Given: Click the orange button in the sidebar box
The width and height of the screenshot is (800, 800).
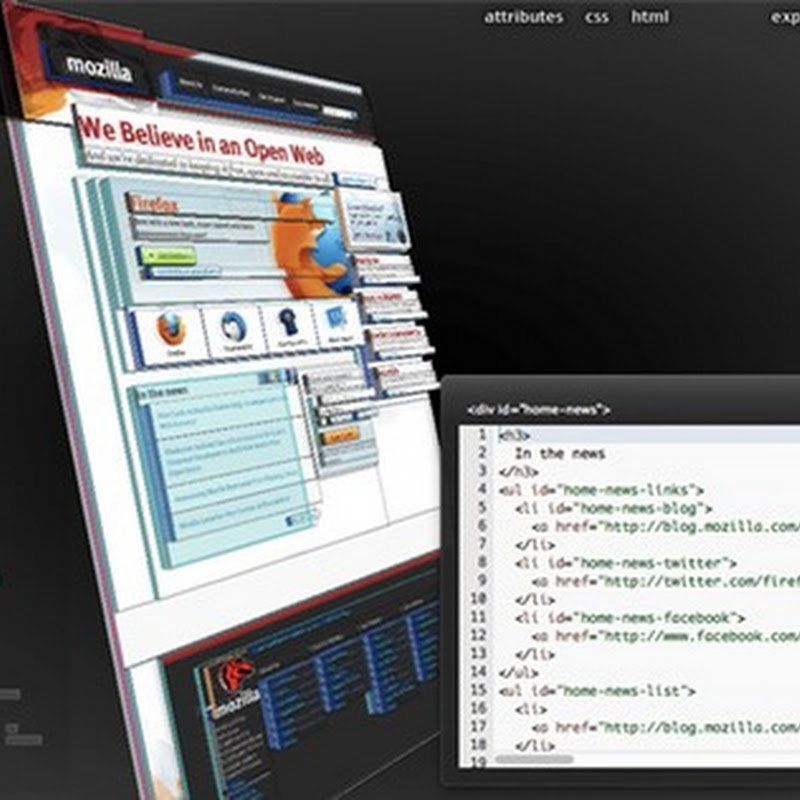Looking at the screenshot, I should click(x=341, y=436).
